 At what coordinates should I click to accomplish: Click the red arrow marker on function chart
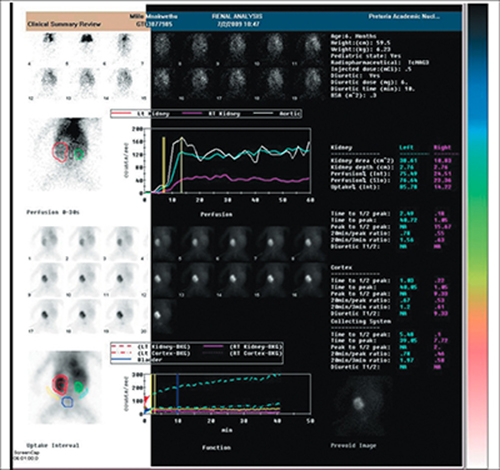[147, 399]
